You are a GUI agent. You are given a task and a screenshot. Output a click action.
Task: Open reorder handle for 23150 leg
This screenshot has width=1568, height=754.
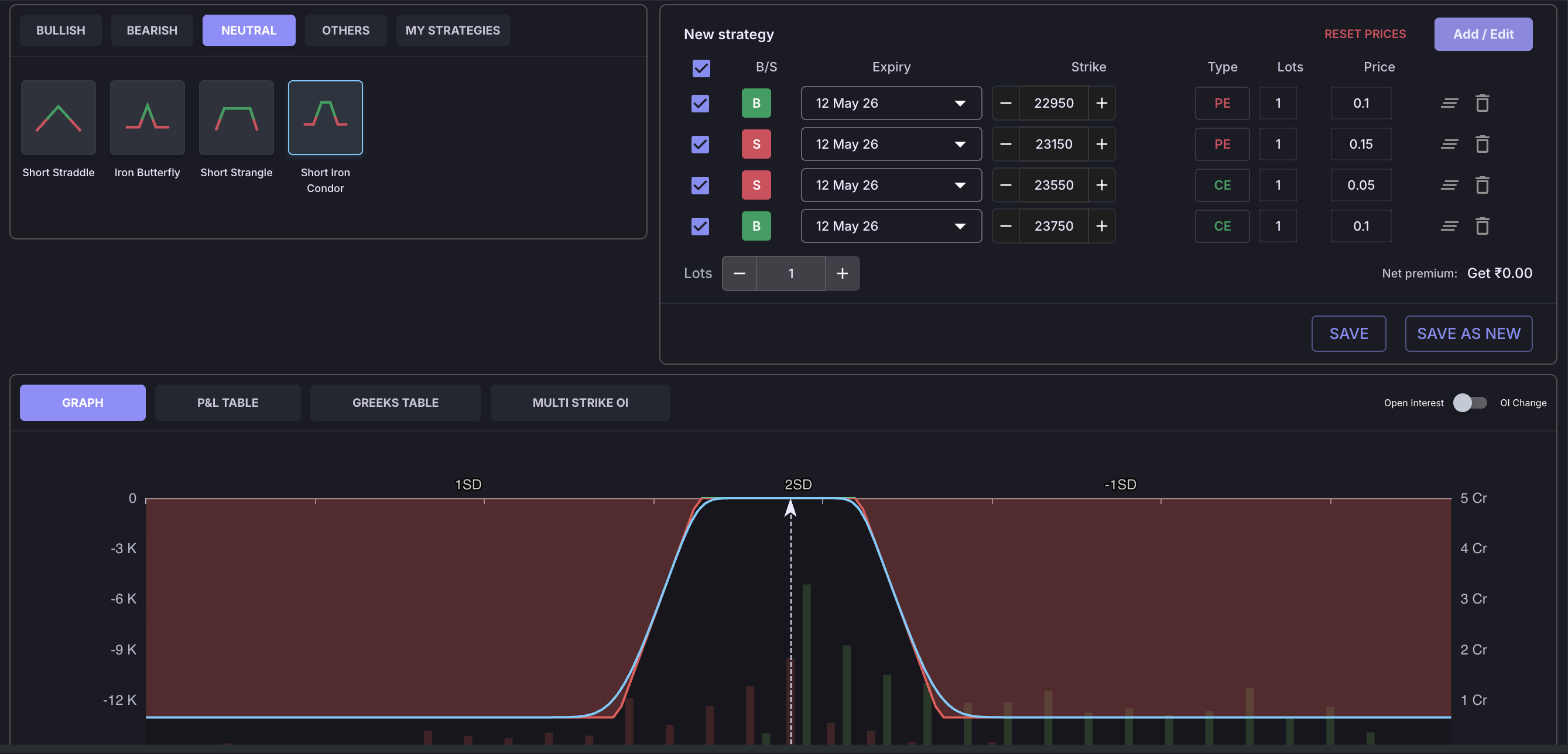[1449, 144]
